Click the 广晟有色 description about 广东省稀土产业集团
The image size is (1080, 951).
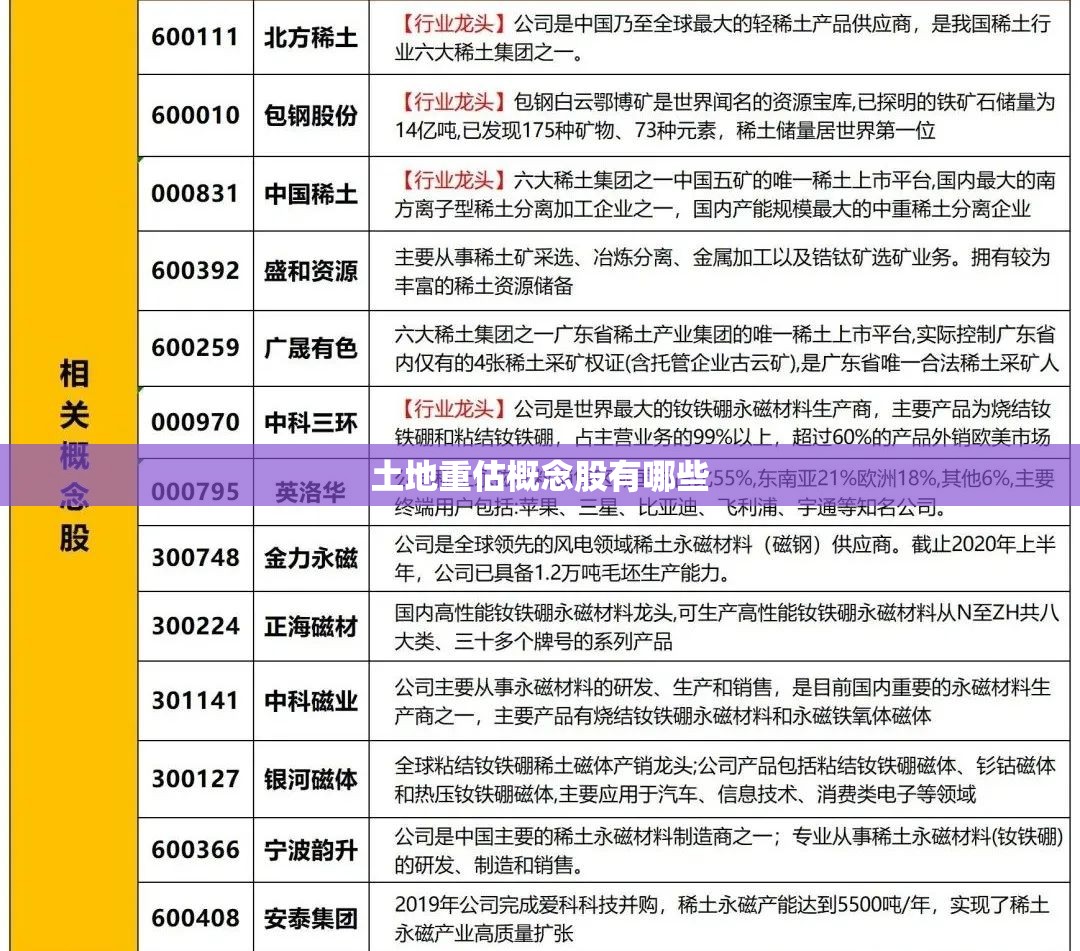[x=726, y=348]
